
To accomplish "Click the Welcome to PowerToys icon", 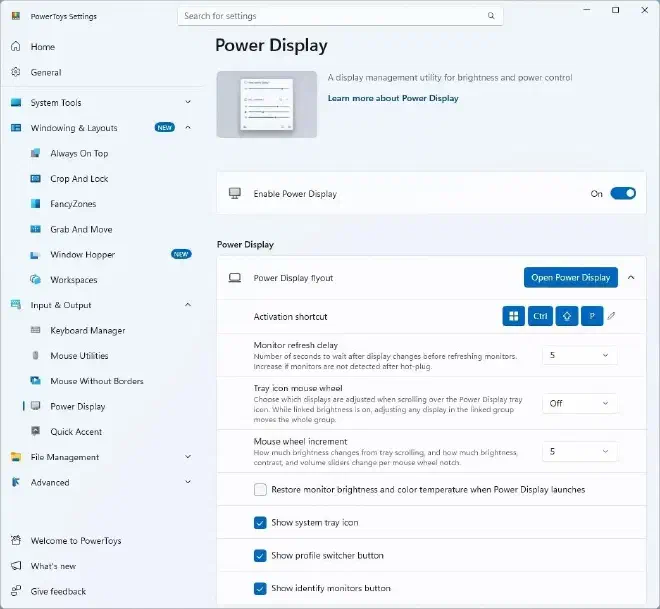I will 16,540.
